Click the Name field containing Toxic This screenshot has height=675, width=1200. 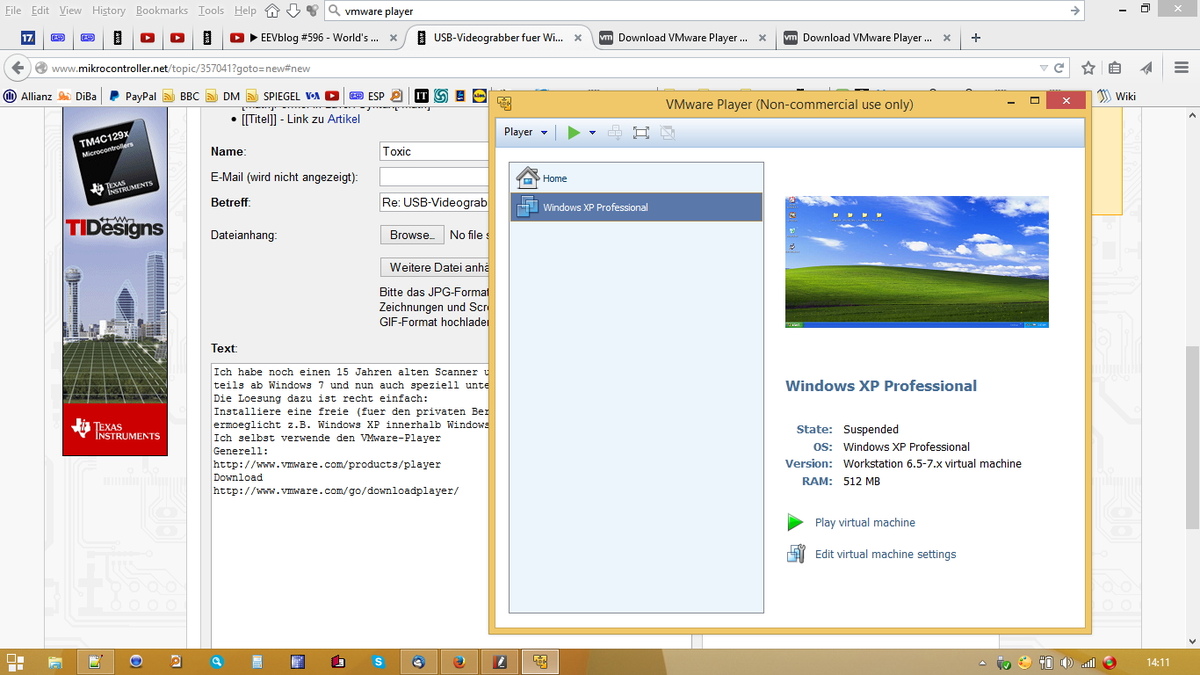[435, 151]
